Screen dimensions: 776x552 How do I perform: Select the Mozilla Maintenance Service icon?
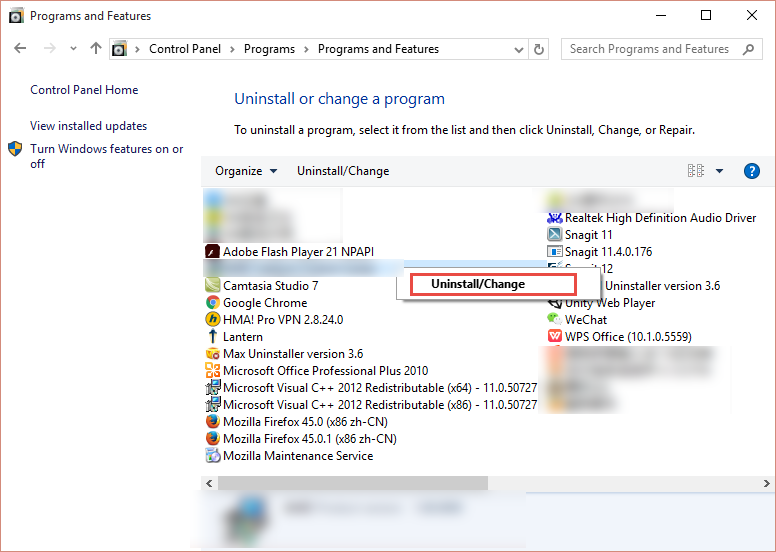click(x=213, y=455)
